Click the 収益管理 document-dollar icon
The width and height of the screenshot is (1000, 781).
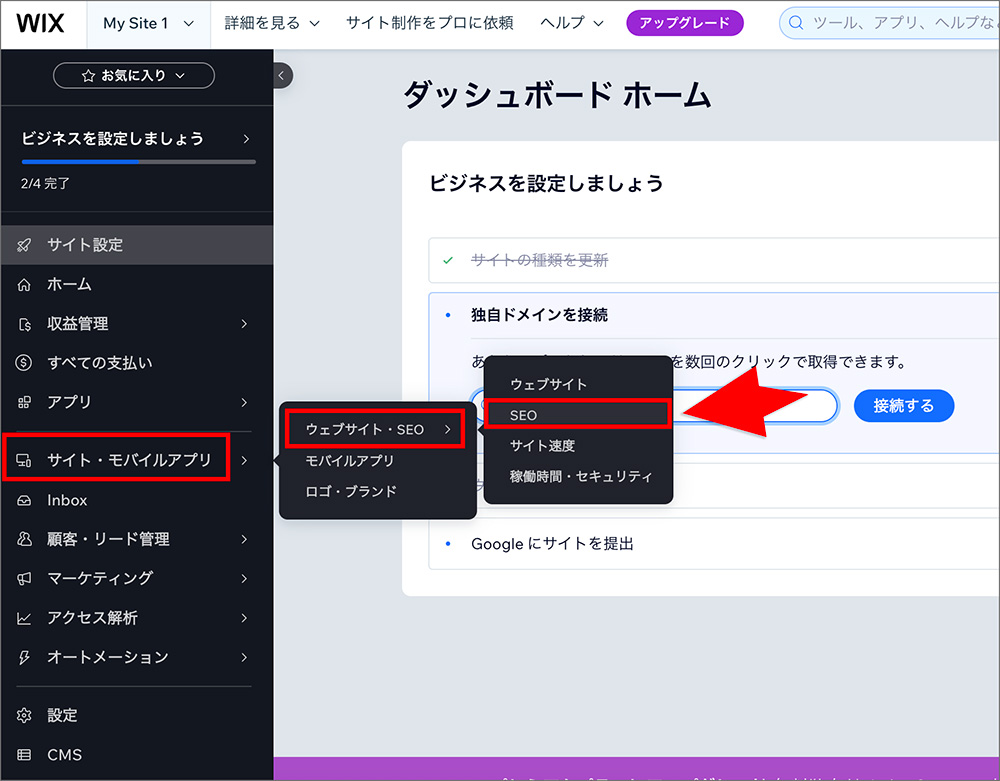[x=24, y=325]
